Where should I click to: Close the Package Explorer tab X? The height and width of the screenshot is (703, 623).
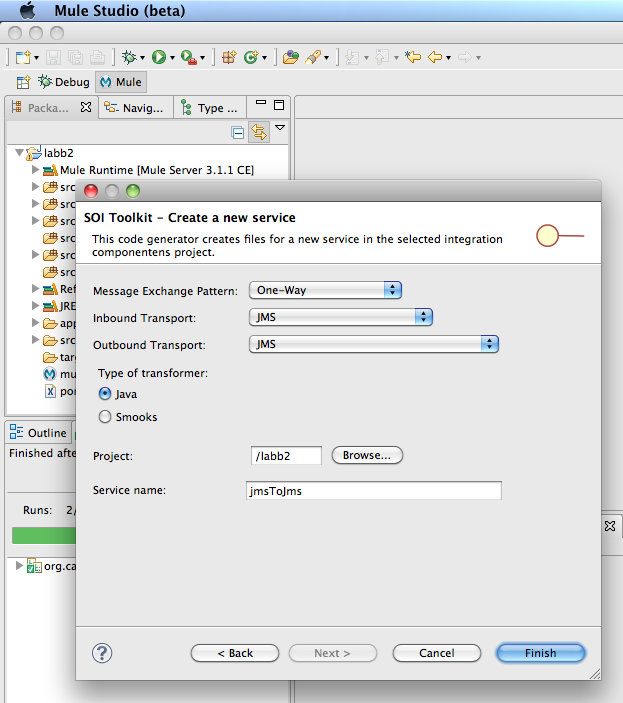86,107
